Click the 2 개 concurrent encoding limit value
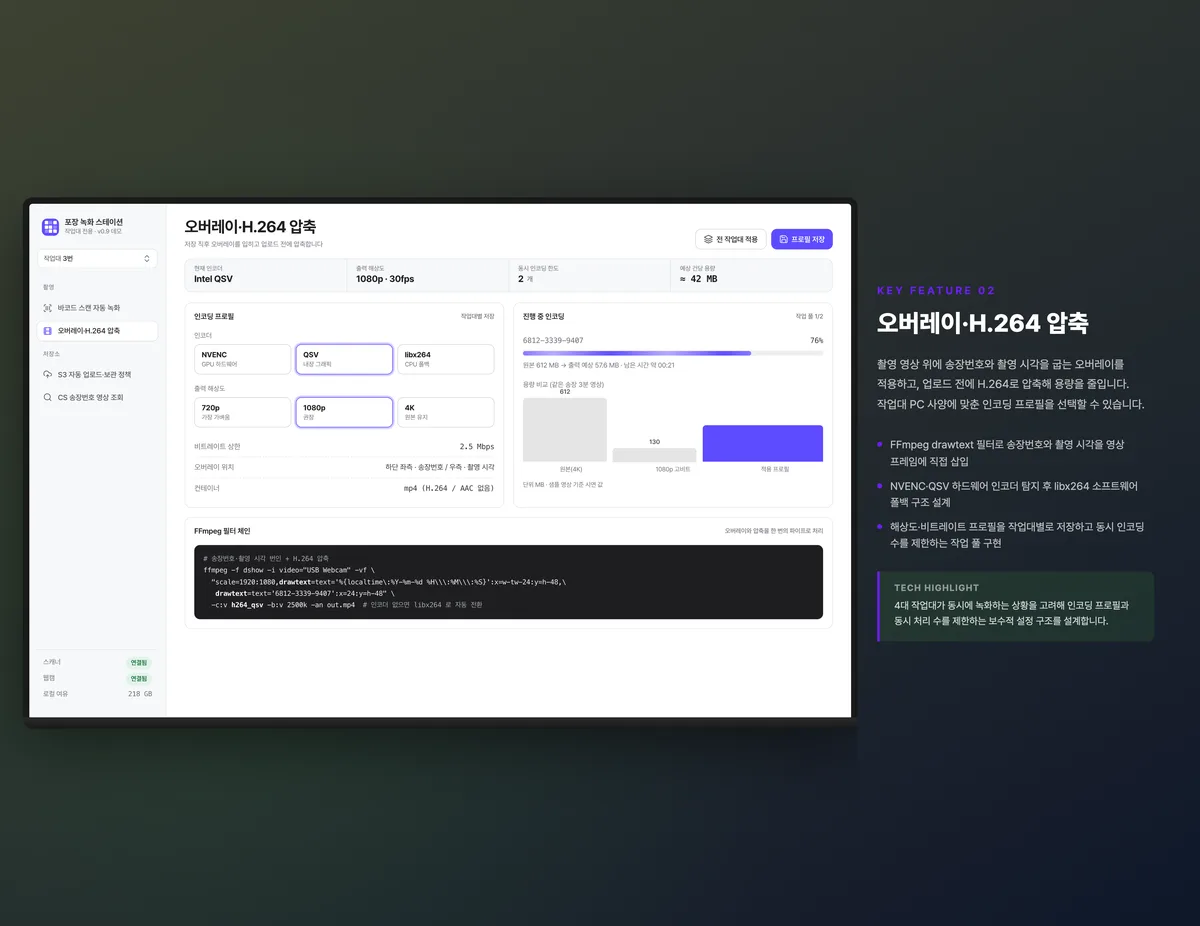The width and height of the screenshot is (1200, 926). (525, 279)
